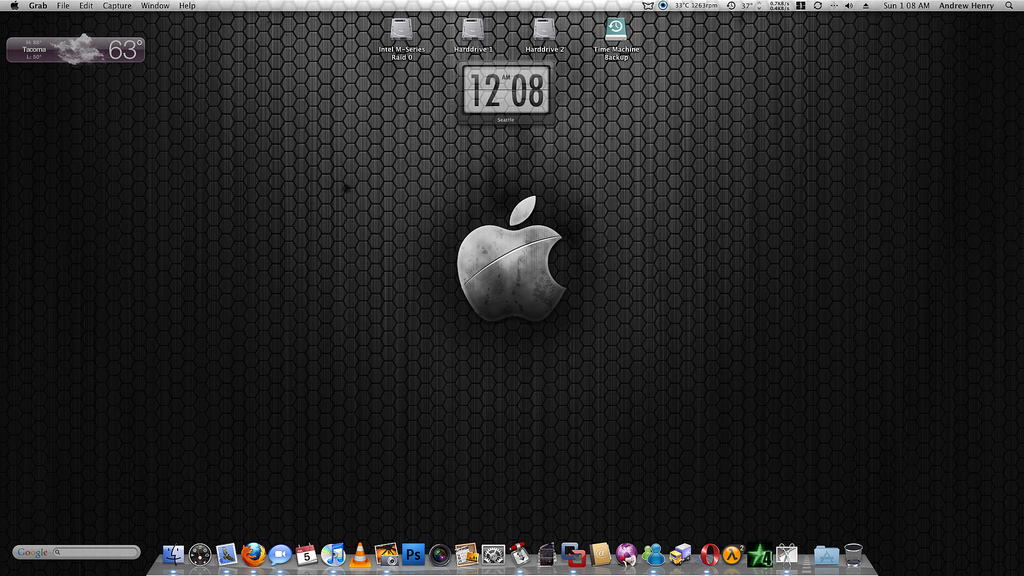Screen dimensions: 1024x576
Task: Open the 33°C 1263rpm fan monitor
Action: coord(696,5)
